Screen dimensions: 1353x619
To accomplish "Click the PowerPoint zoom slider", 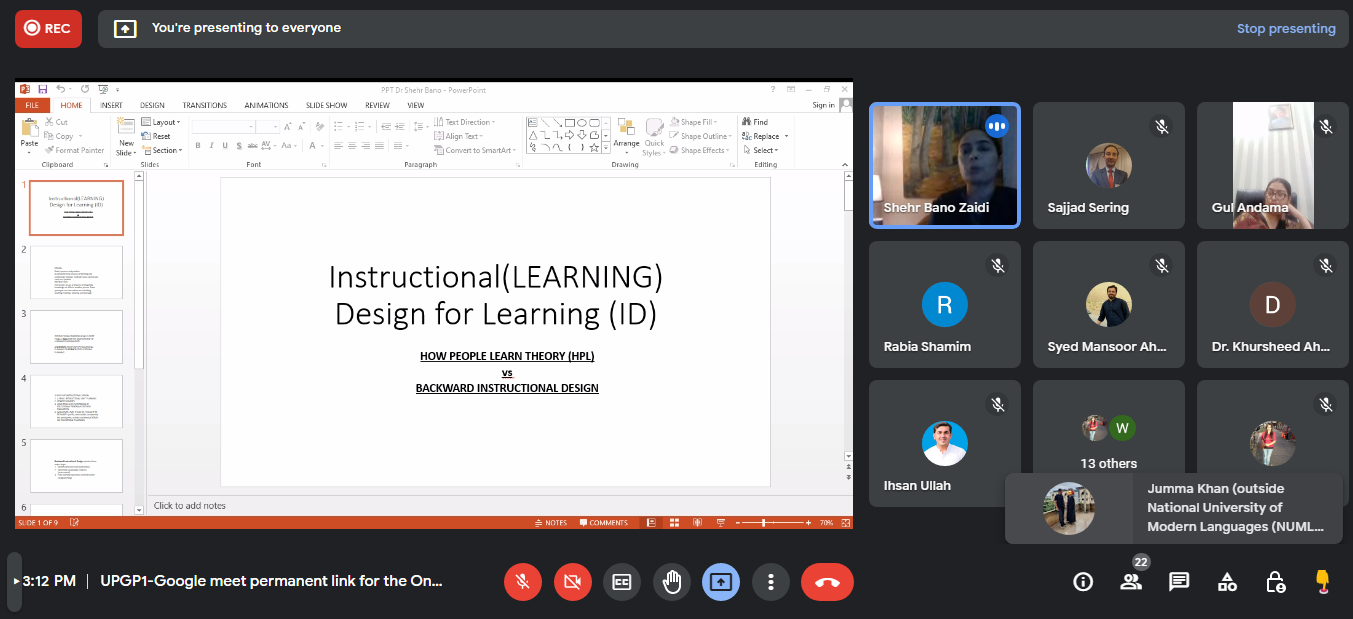I will (x=765, y=523).
